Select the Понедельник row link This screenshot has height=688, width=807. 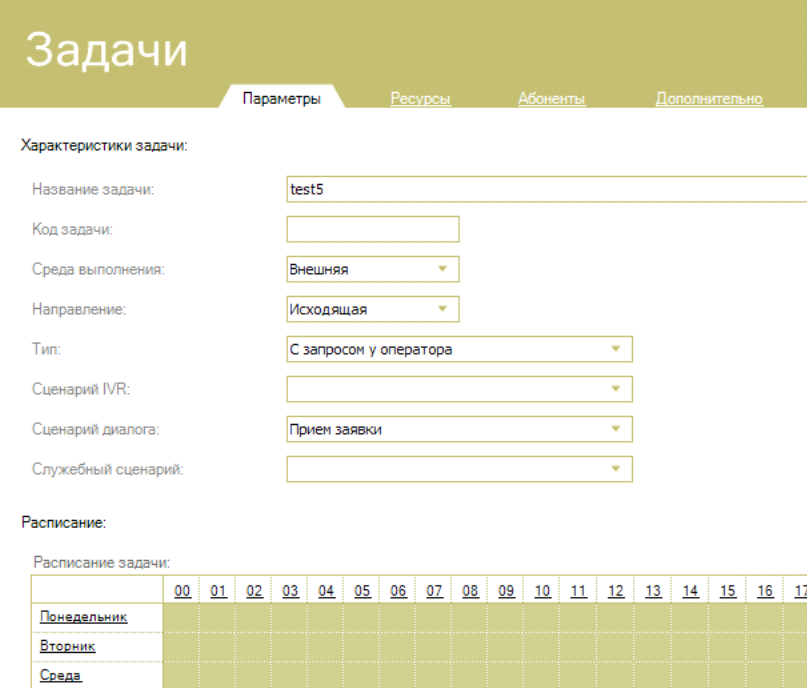click(x=83, y=617)
